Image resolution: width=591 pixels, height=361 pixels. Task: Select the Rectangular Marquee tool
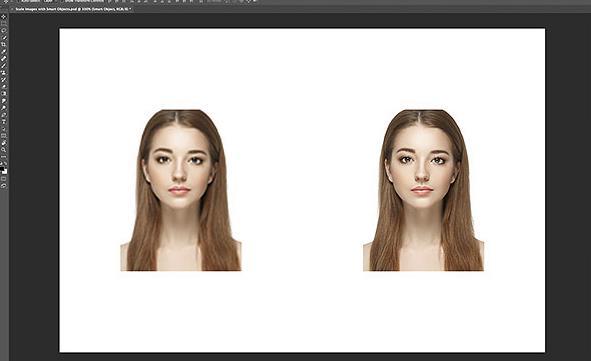coord(4,23)
